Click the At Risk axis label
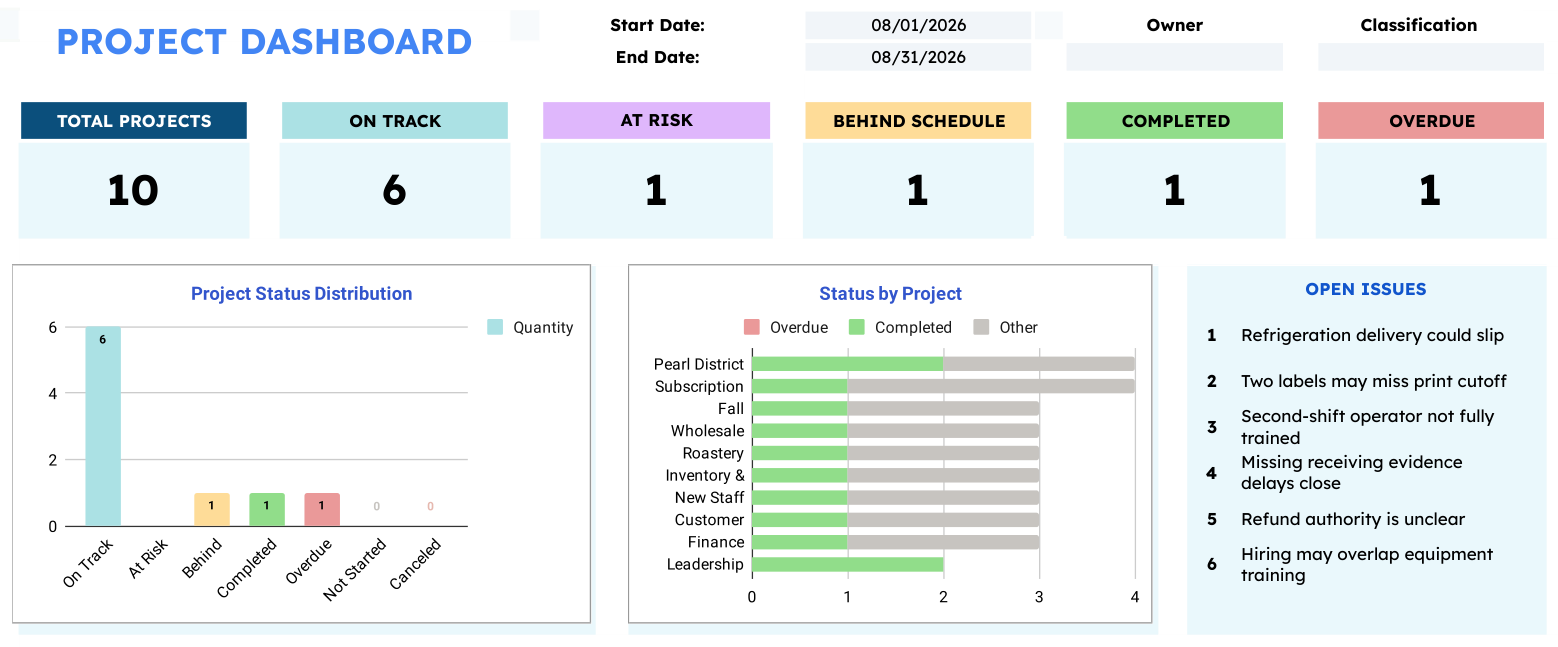The image size is (1558, 647). click(148, 559)
